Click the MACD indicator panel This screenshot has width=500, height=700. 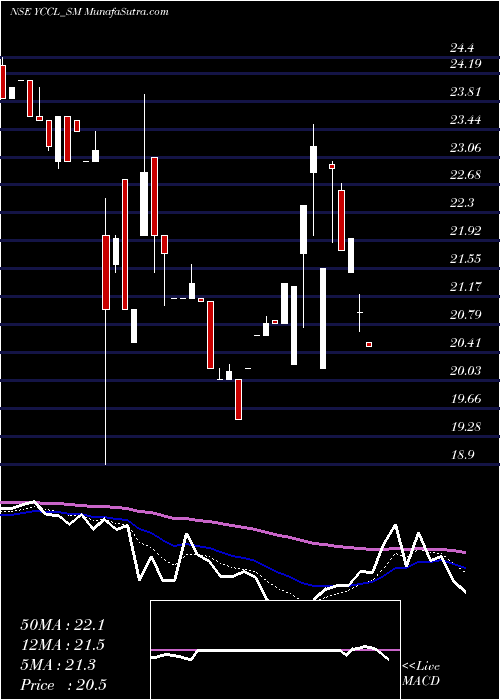(x=275, y=650)
